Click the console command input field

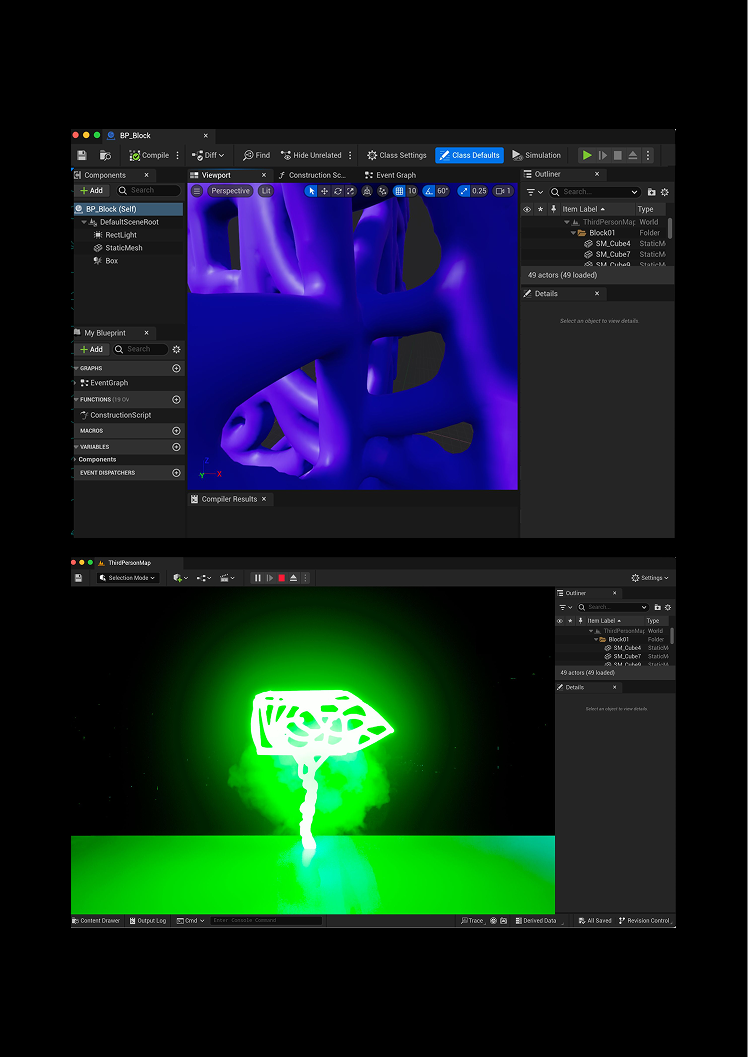point(266,920)
